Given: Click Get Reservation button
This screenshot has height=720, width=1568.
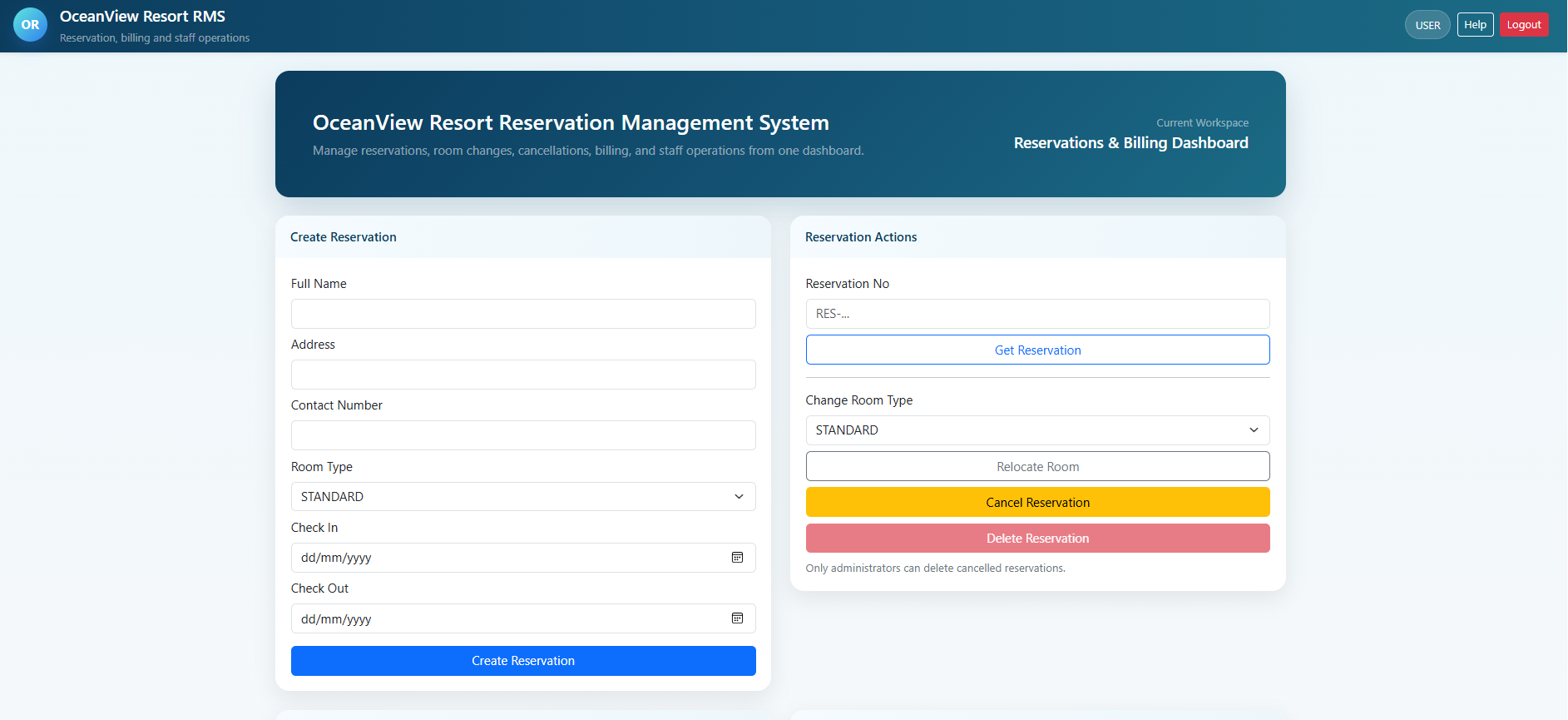Looking at the screenshot, I should (x=1037, y=350).
